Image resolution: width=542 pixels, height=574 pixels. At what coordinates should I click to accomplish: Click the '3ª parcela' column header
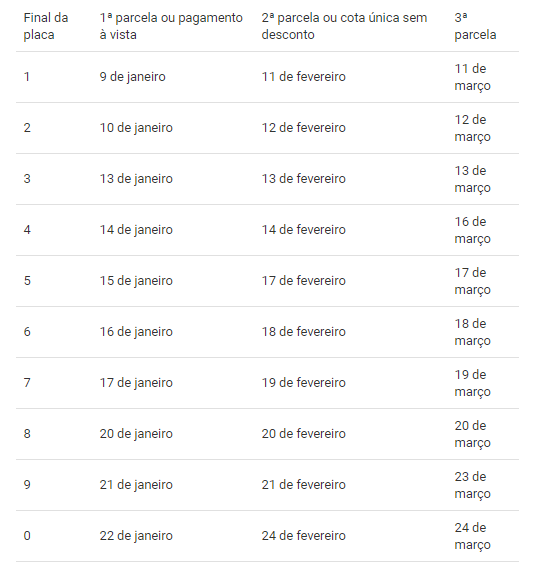(475, 26)
